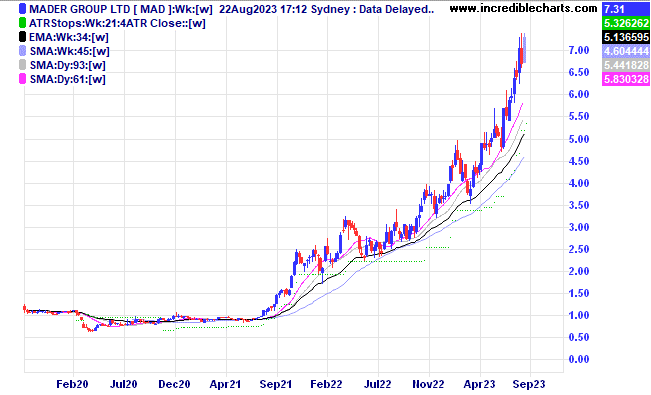651x395 pixels.
Task: Click the 5.50 price axis label
Action: coord(579,117)
